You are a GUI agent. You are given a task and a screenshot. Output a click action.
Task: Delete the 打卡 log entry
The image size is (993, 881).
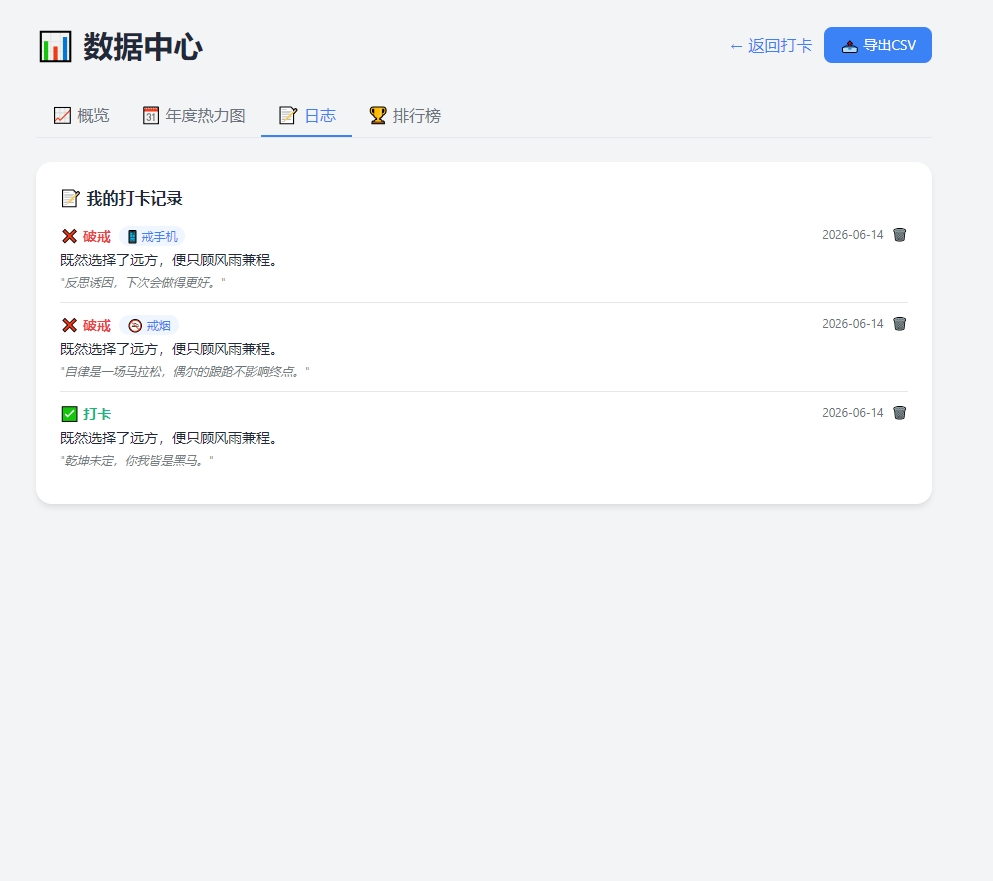(899, 413)
